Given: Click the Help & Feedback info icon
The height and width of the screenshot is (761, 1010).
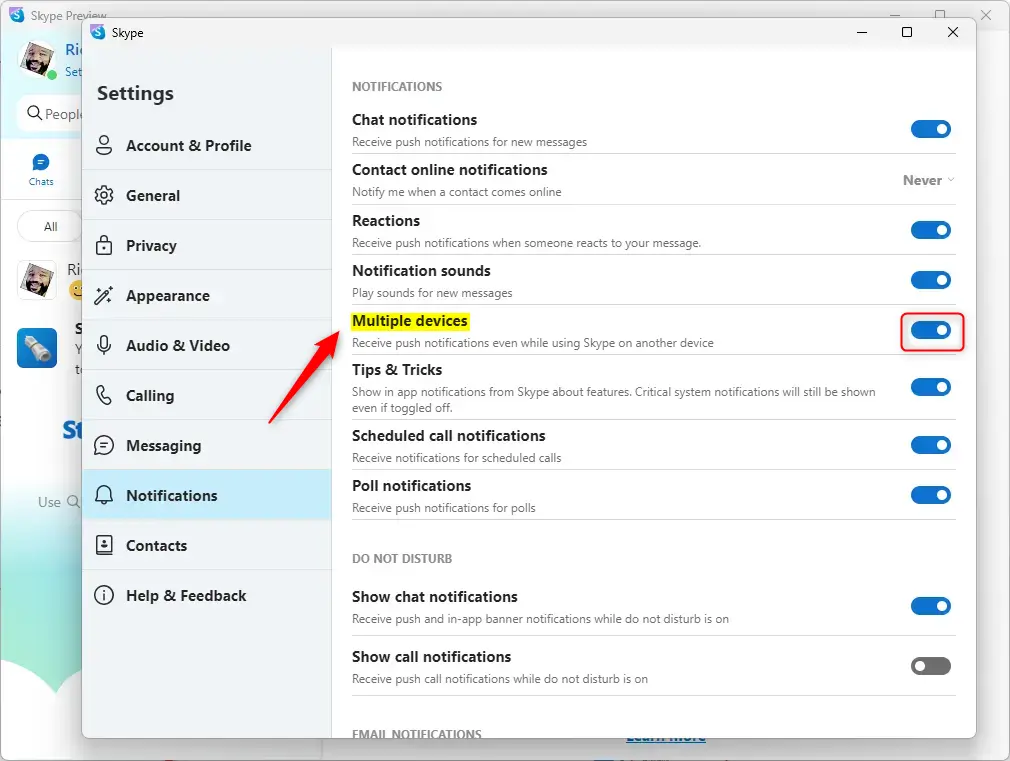Looking at the screenshot, I should coord(104,595).
